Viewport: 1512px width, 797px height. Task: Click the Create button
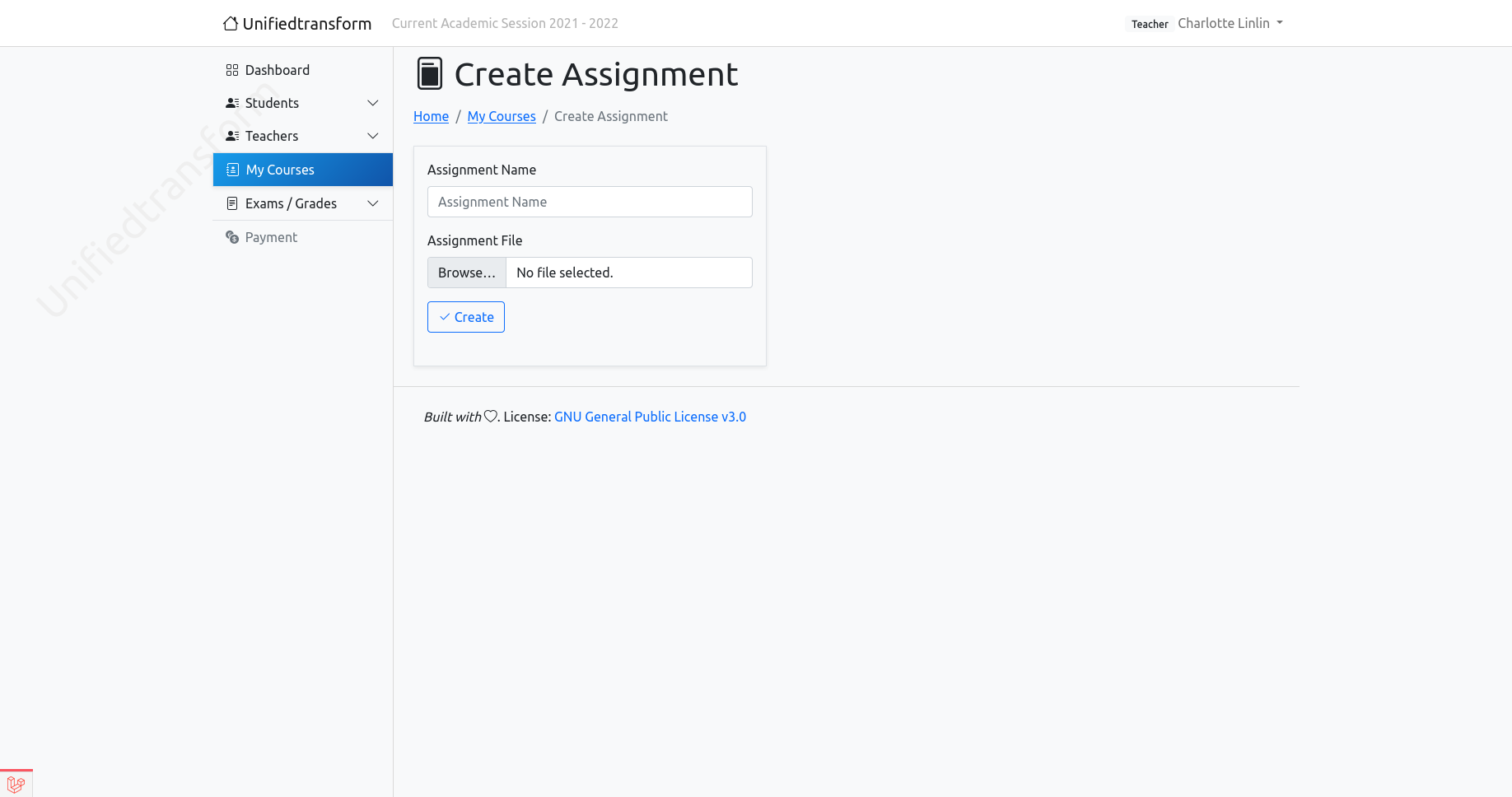click(x=466, y=317)
